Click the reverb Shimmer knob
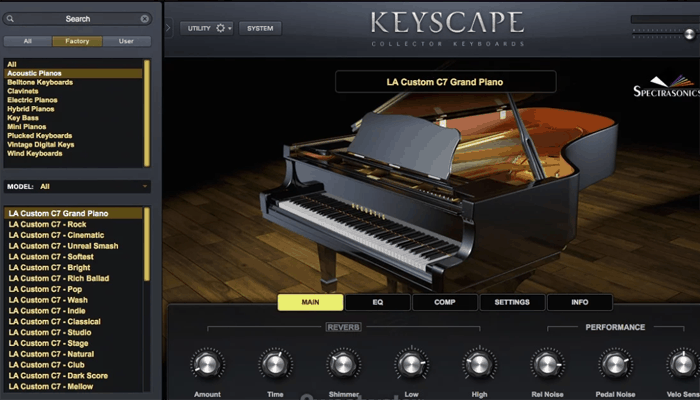The width and height of the screenshot is (700, 400). (343, 364)
